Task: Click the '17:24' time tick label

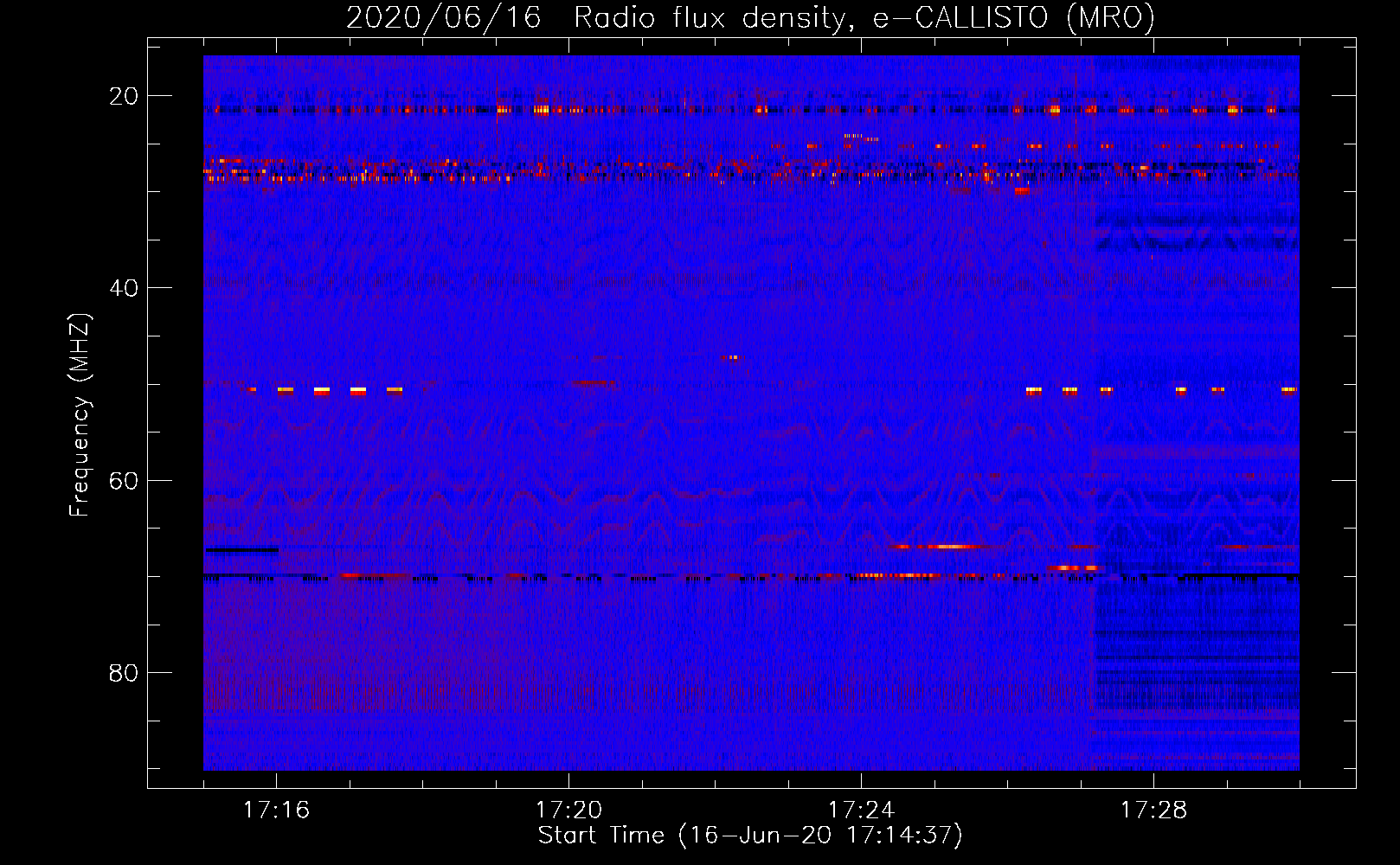Action: tap(861, 811)
